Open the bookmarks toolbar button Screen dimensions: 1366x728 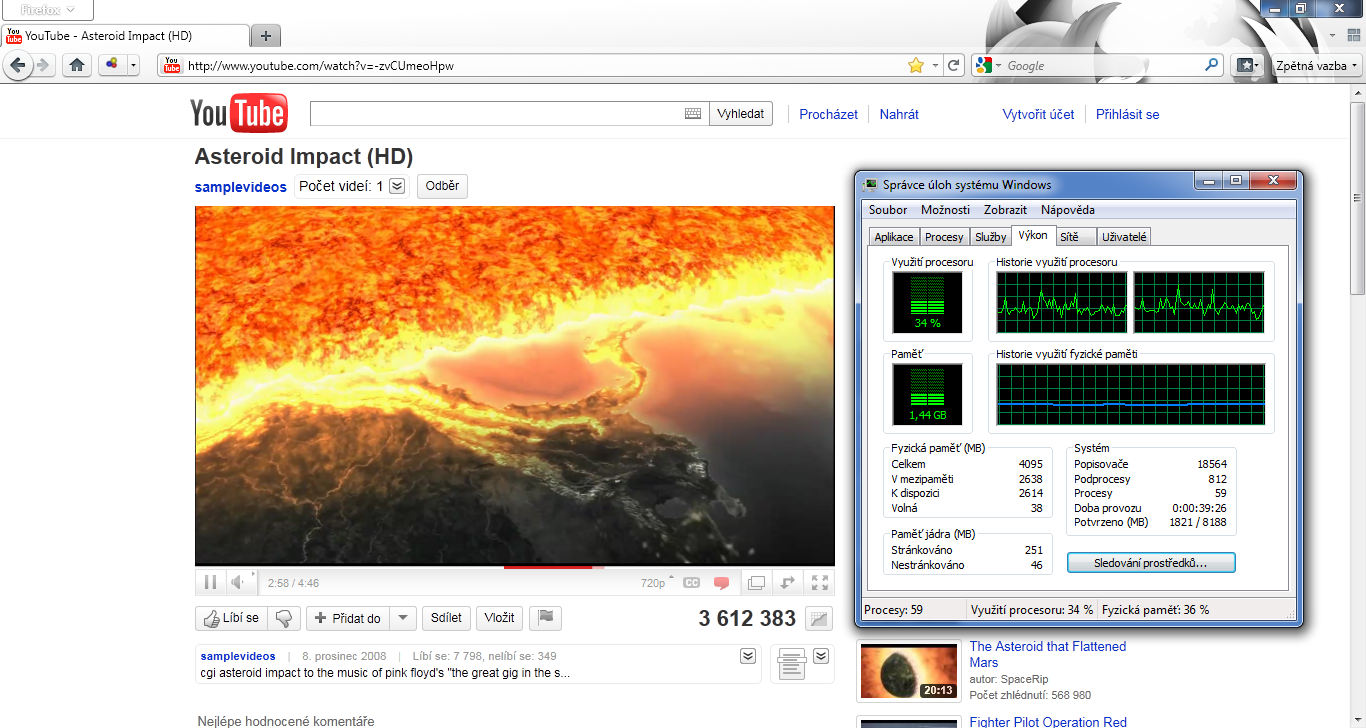(x=1246, y=65)
